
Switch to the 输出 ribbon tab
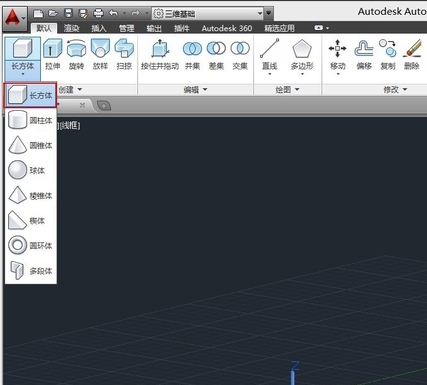point(154,28)
